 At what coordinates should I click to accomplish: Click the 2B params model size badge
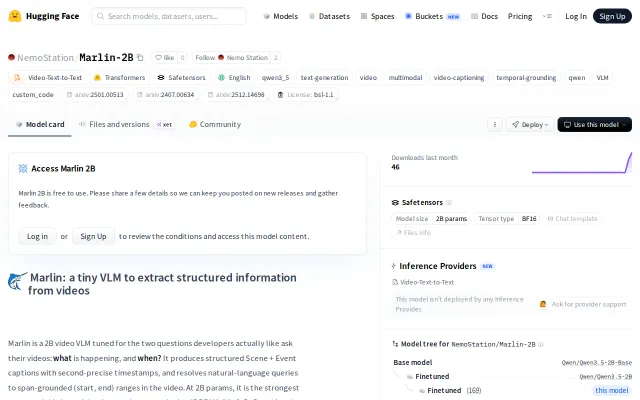451,219
